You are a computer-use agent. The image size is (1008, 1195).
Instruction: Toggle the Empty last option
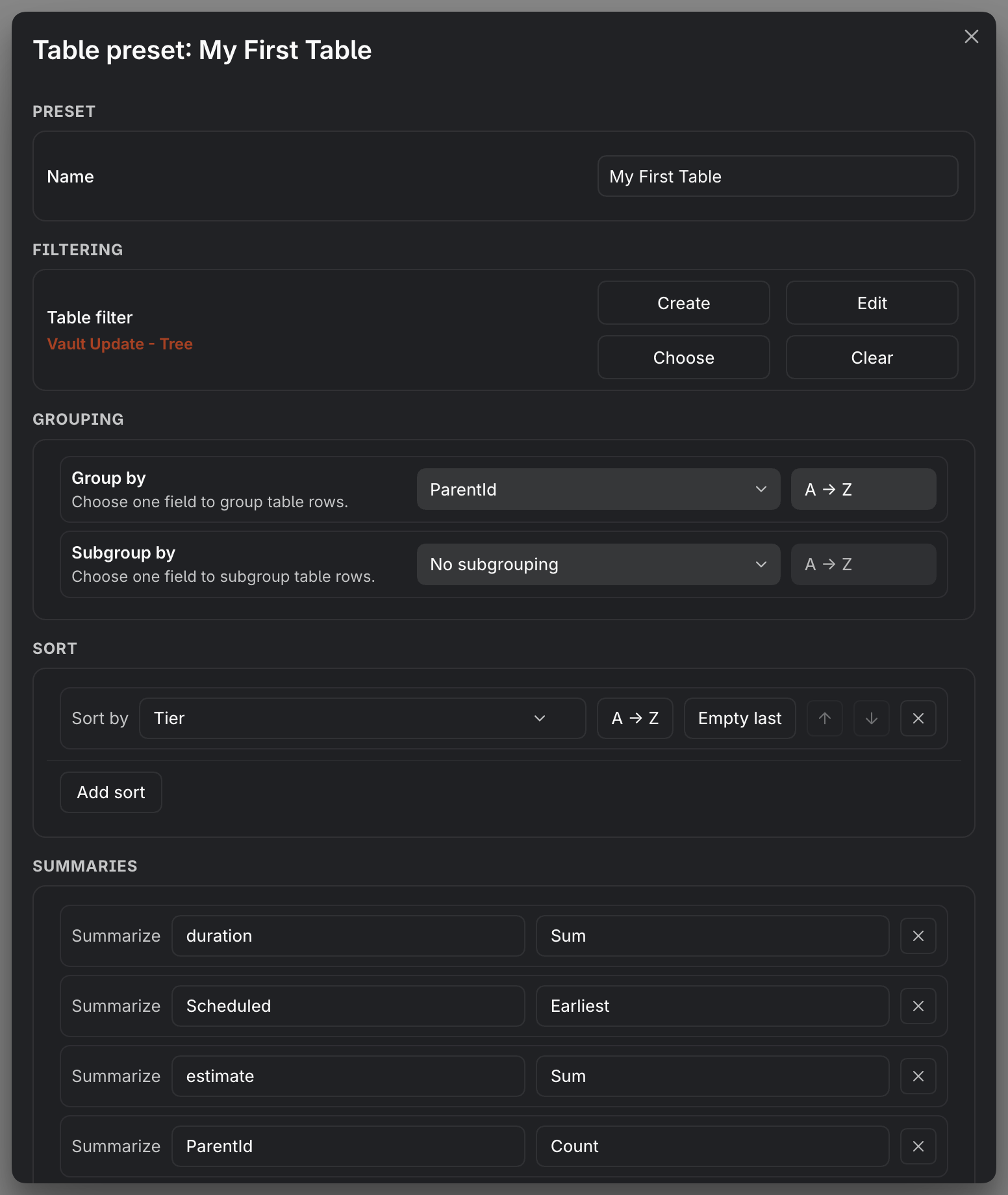click(x=740, y=718)
